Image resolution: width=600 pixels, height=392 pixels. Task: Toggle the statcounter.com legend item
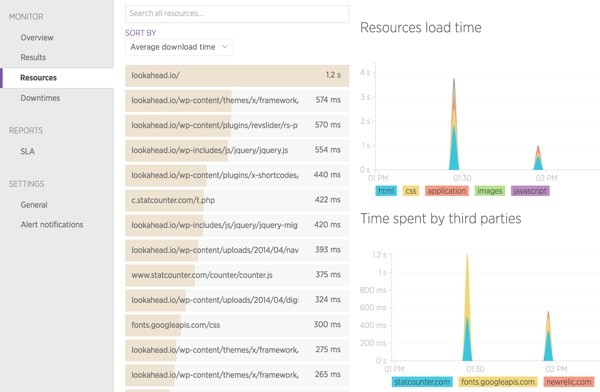422,382
